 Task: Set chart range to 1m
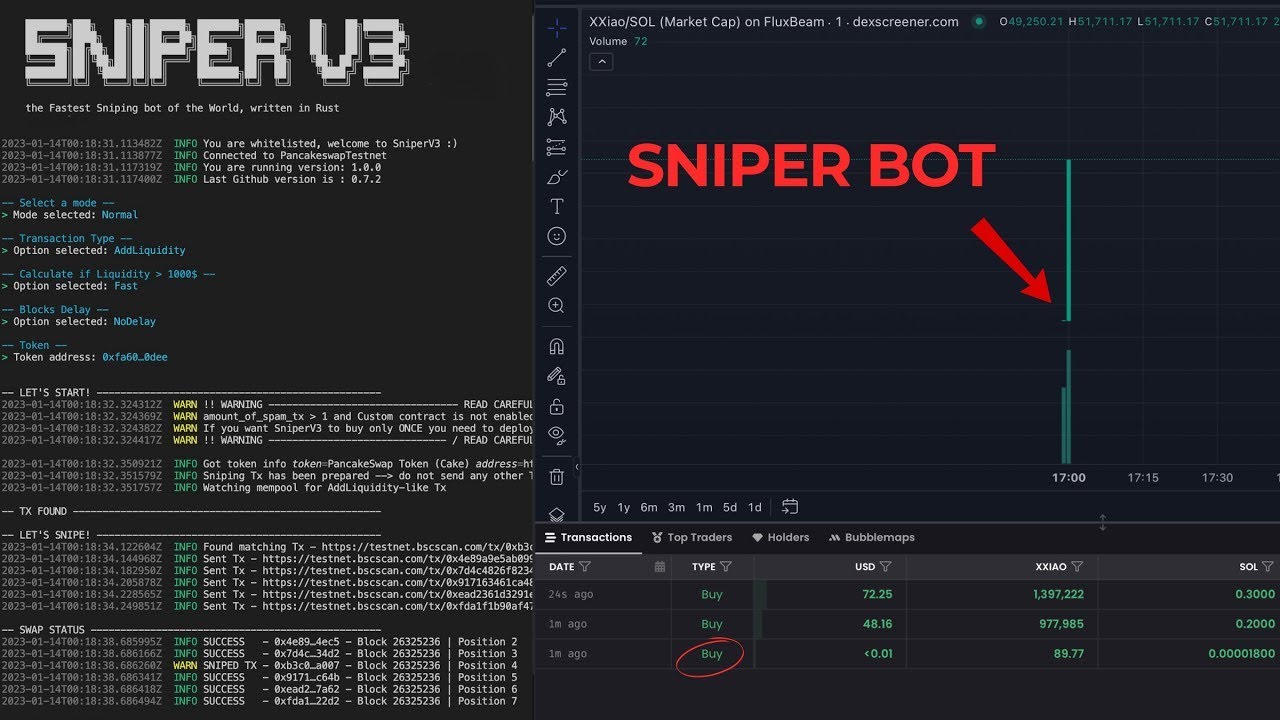(704, 507)
